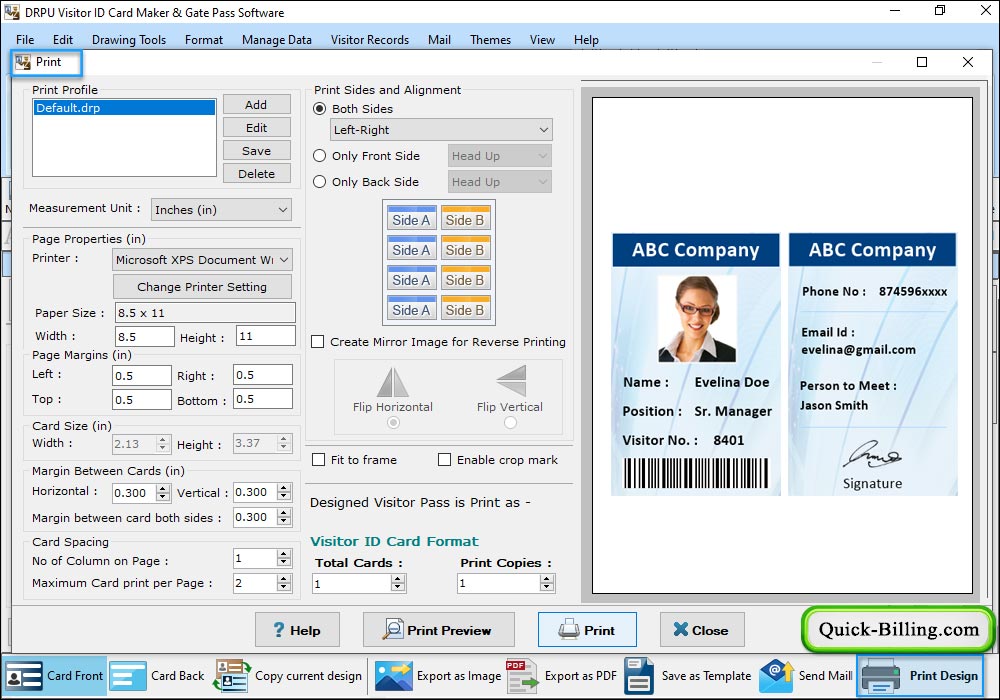The height and width of the screenshot is (700, 1000).
Task: Click the Print Design printer icon
Action: click(x=881, y=676)
